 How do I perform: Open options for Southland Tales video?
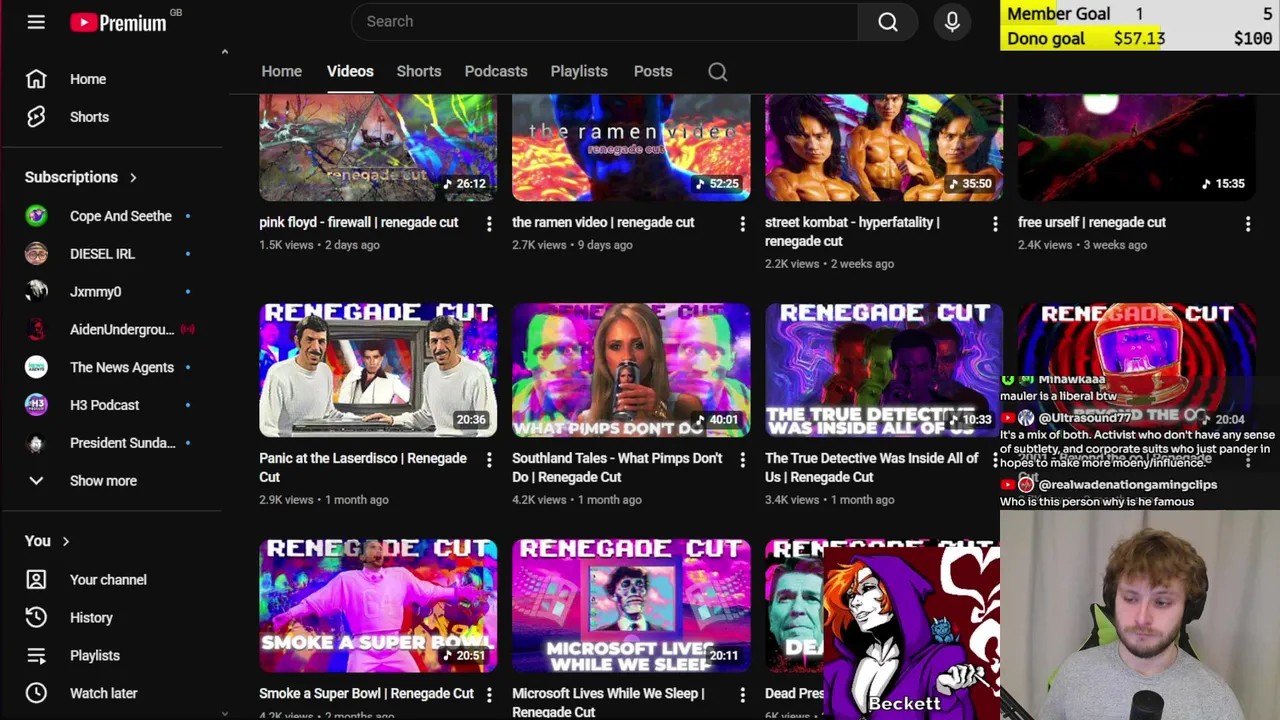[x=742, y=460]
